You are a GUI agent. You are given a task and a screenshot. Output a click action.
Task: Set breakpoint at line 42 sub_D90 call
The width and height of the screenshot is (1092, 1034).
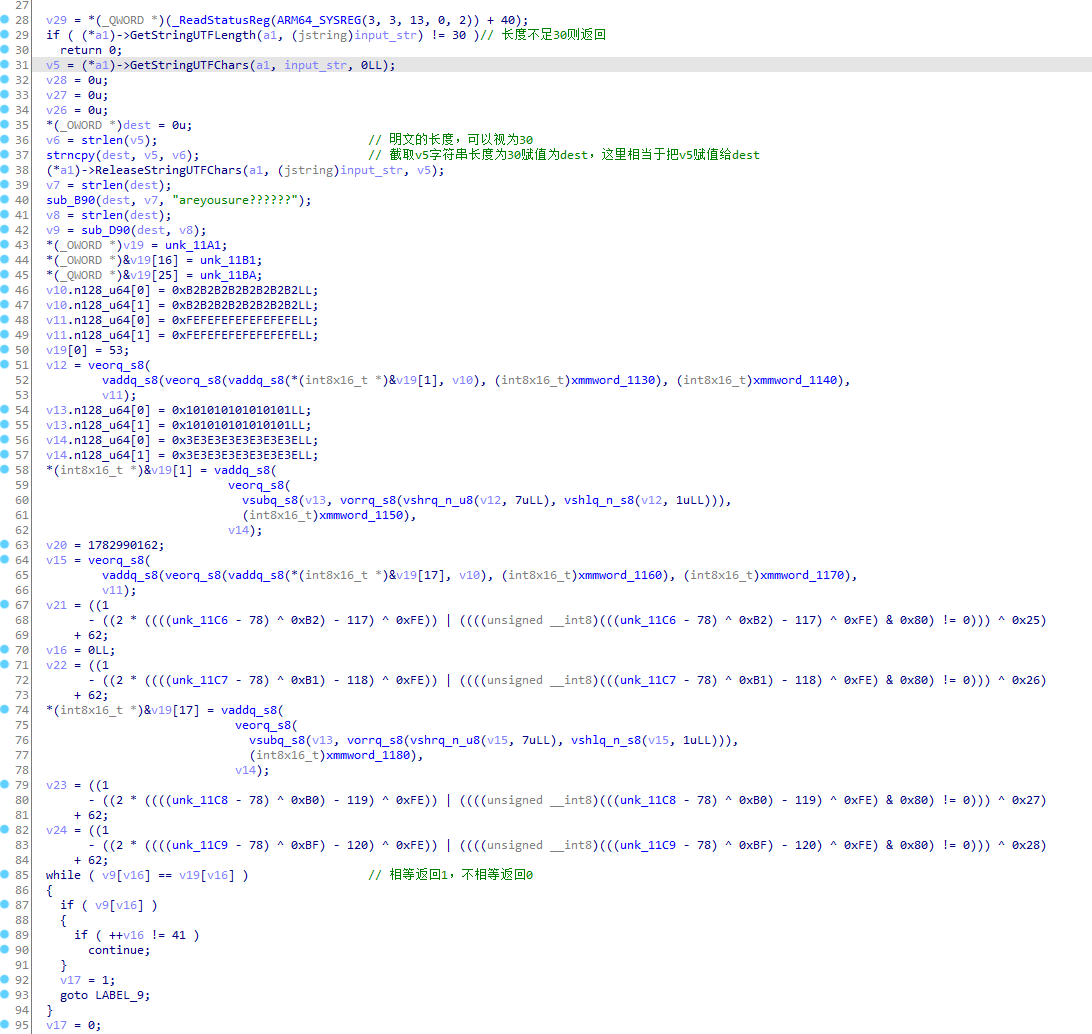point(5,230)
